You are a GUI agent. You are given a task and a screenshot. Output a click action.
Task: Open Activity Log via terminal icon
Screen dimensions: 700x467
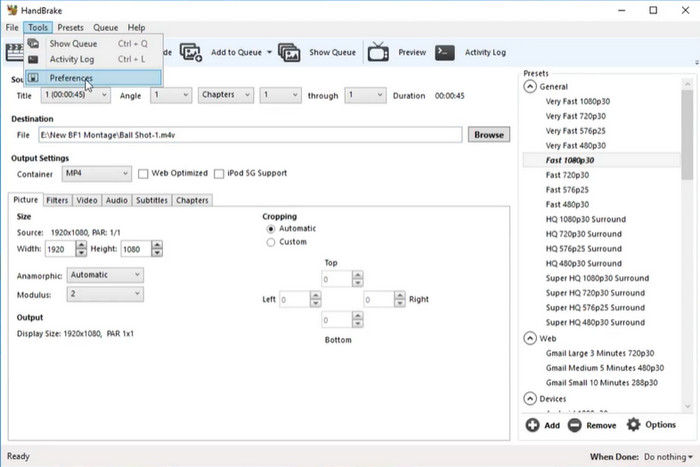(x=446, y=52)
